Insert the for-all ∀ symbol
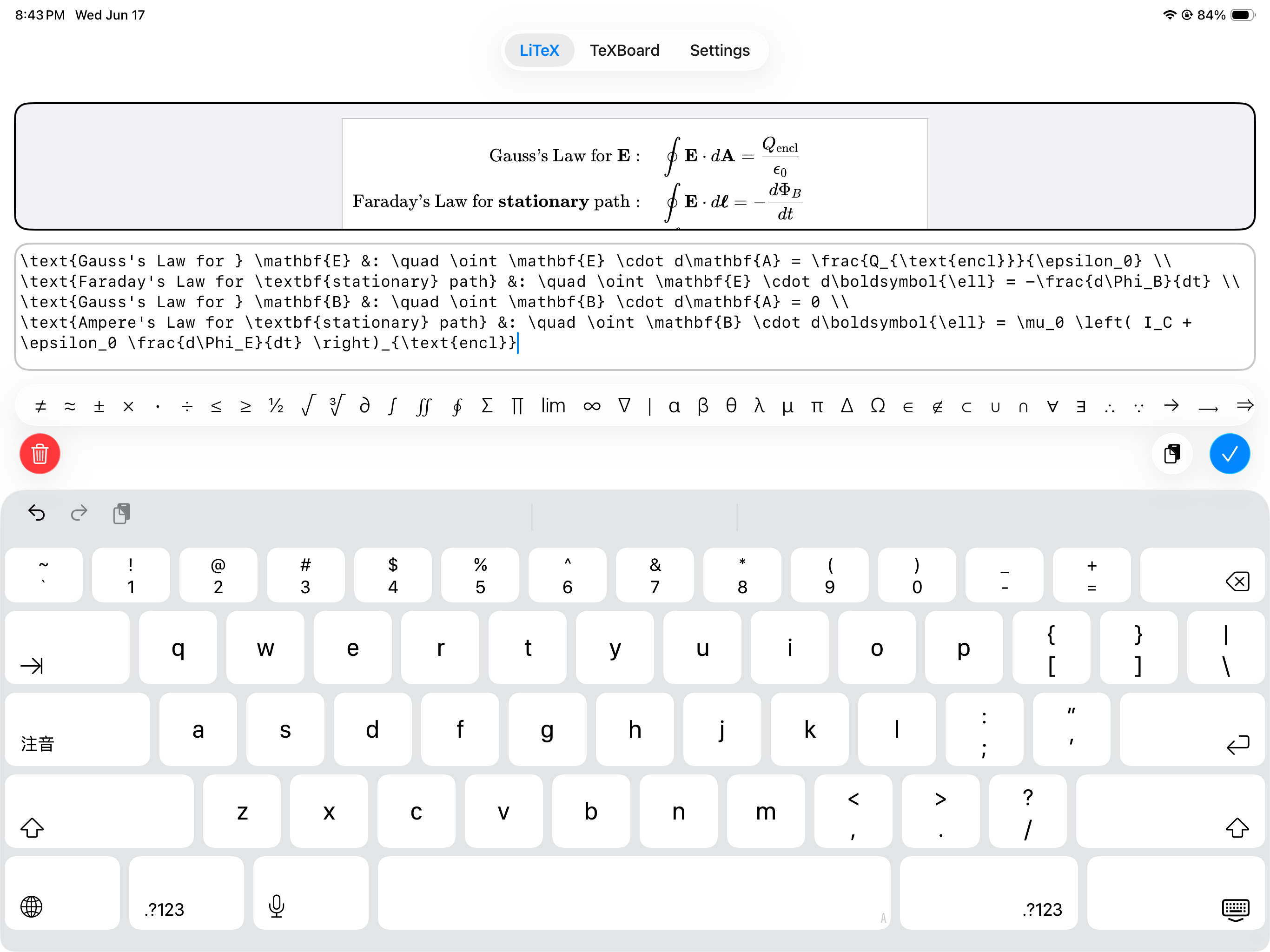 tap(1052, 407)
